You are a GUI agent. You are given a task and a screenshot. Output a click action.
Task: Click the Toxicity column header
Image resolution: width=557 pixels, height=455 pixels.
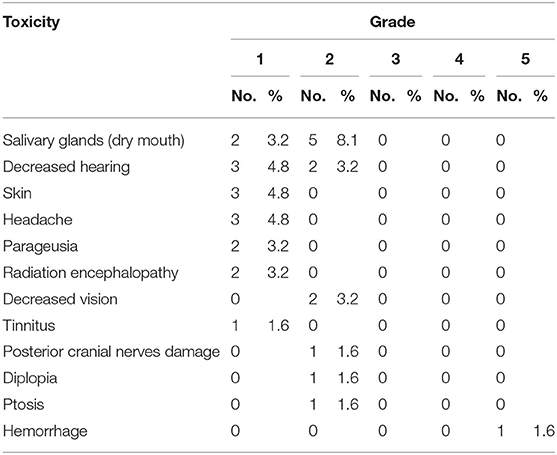tap(31, 22)
